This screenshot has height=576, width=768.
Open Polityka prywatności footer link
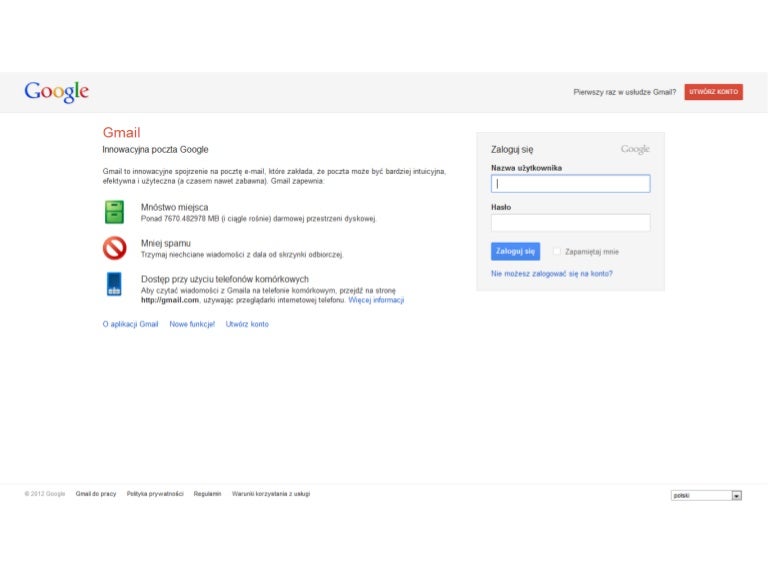[x=155, y=494]
